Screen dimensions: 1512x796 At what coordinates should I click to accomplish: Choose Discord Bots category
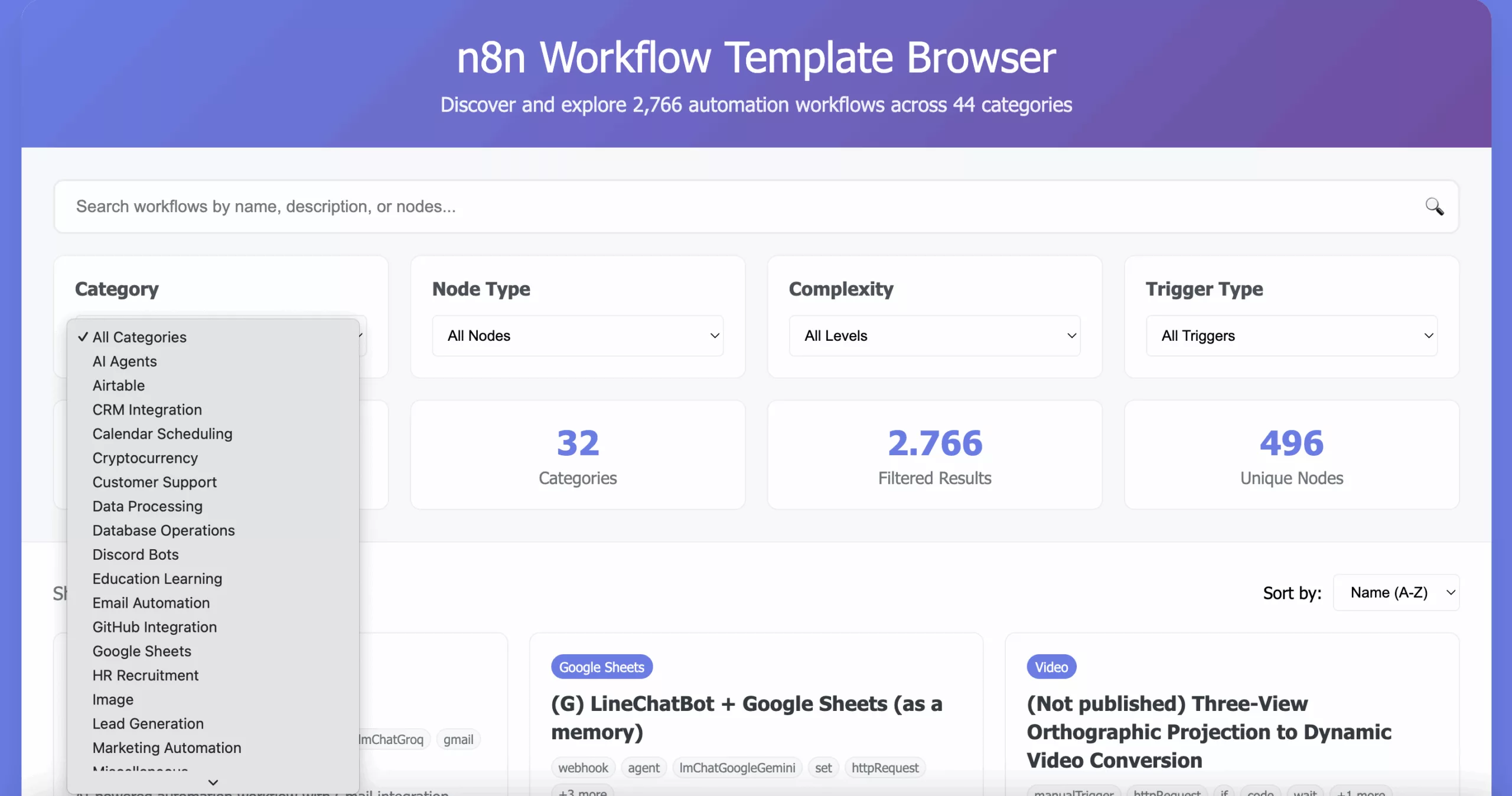[x=135, y=554]
